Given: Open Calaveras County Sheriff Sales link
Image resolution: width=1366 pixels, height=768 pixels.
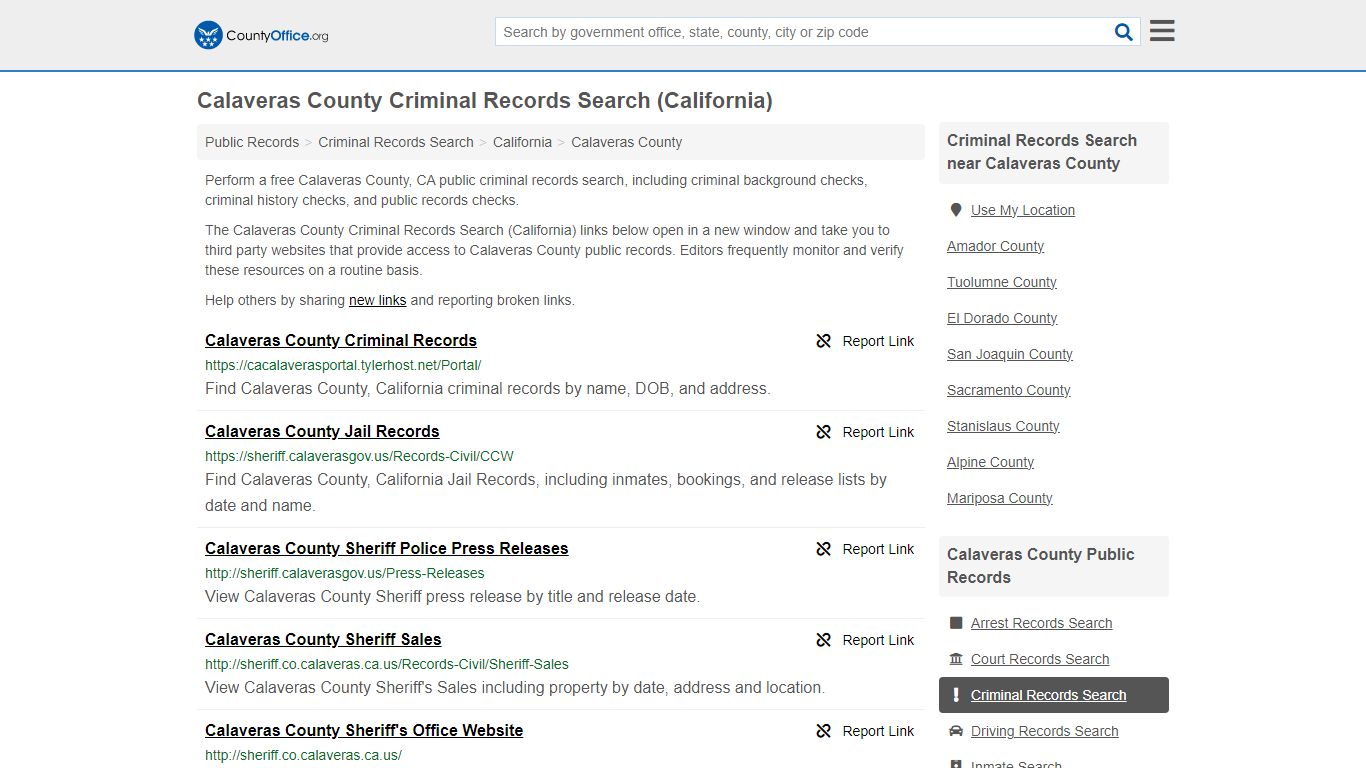Looking at the screenshot, I should pos(323,639).
